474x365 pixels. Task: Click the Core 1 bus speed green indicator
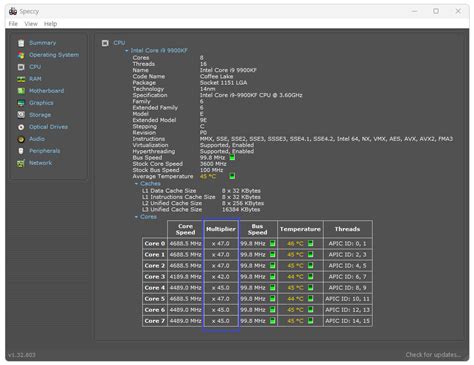pyautogui.click(x=272, y=254)
